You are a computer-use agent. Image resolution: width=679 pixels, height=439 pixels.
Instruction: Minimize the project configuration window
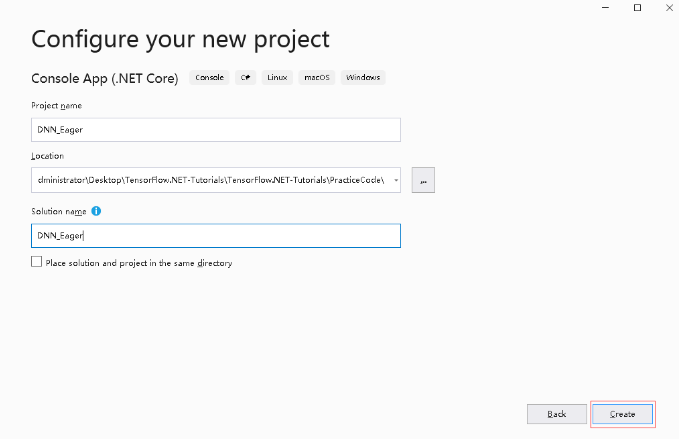tap(605, 8)
